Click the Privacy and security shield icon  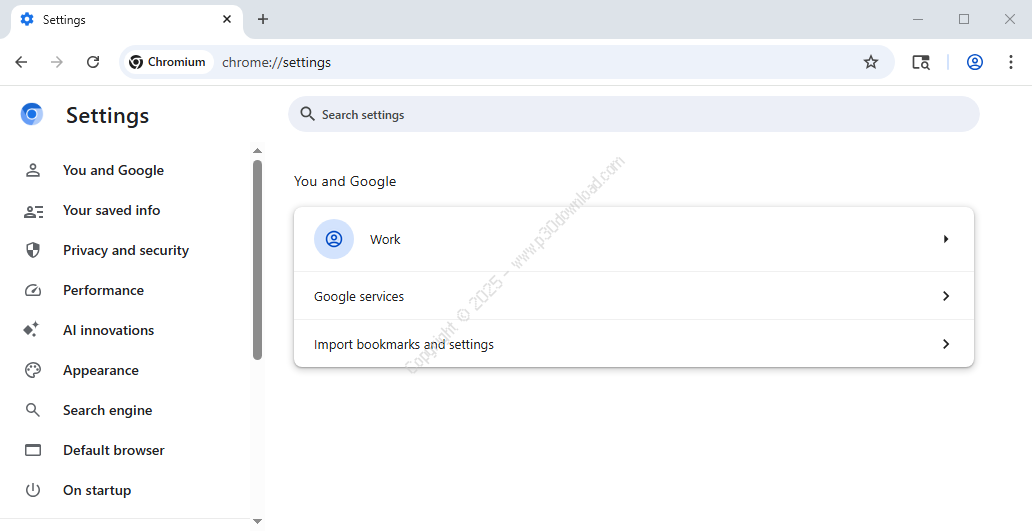tap(33, 250)
